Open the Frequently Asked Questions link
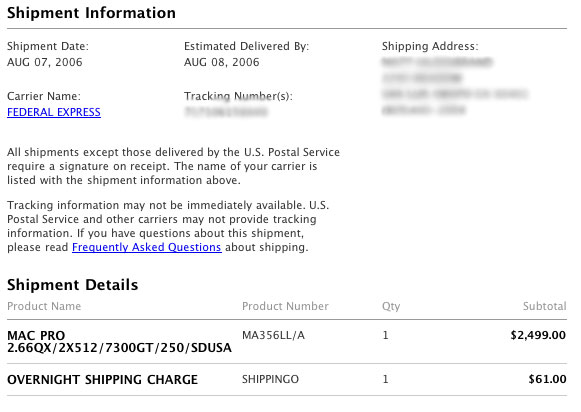 point(147,247)
